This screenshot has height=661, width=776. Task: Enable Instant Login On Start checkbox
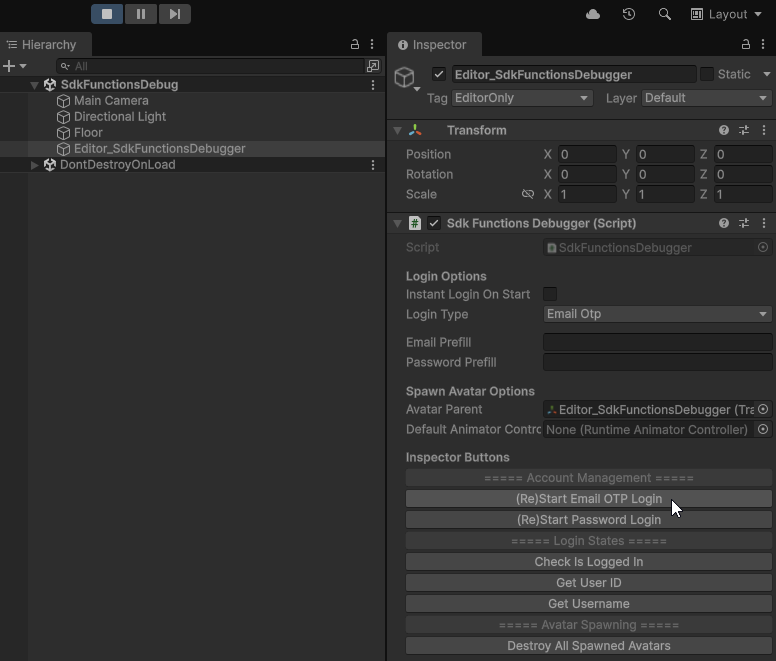tap(550, 294)
